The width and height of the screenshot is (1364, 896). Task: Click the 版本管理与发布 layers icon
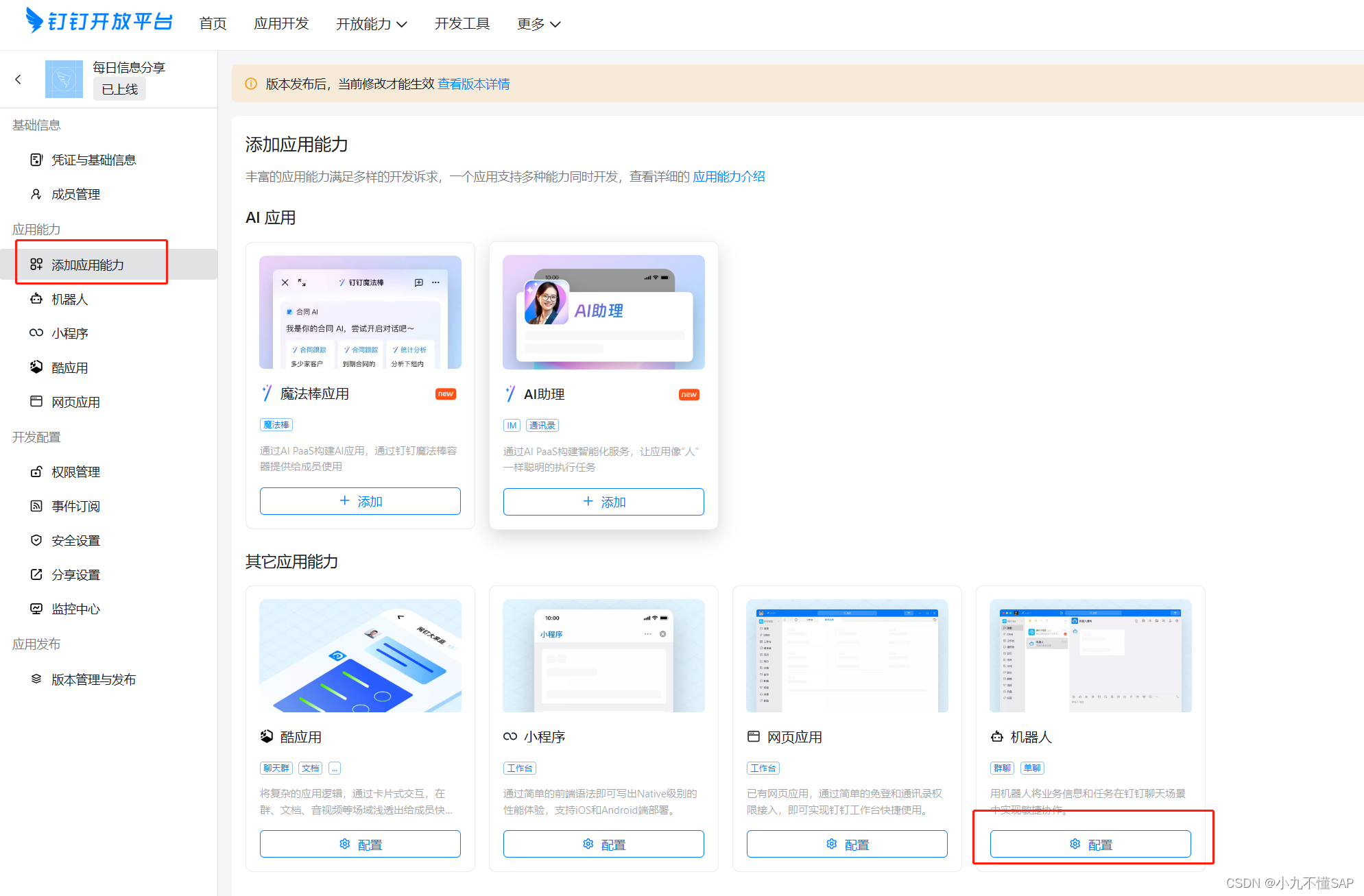click(x=36, y=679)
